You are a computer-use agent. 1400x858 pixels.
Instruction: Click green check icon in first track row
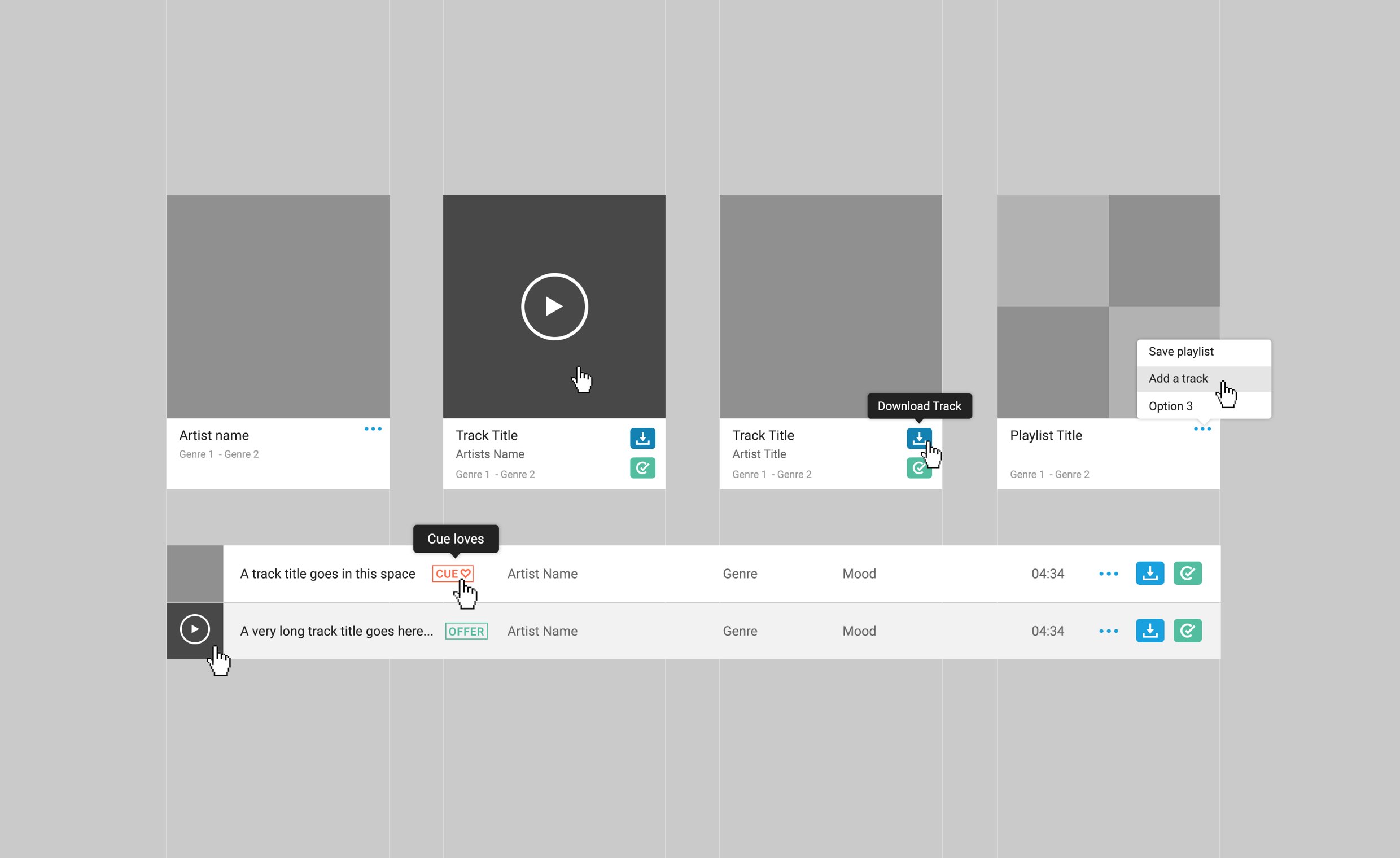pyautogui.click(x=1187, y=574)
